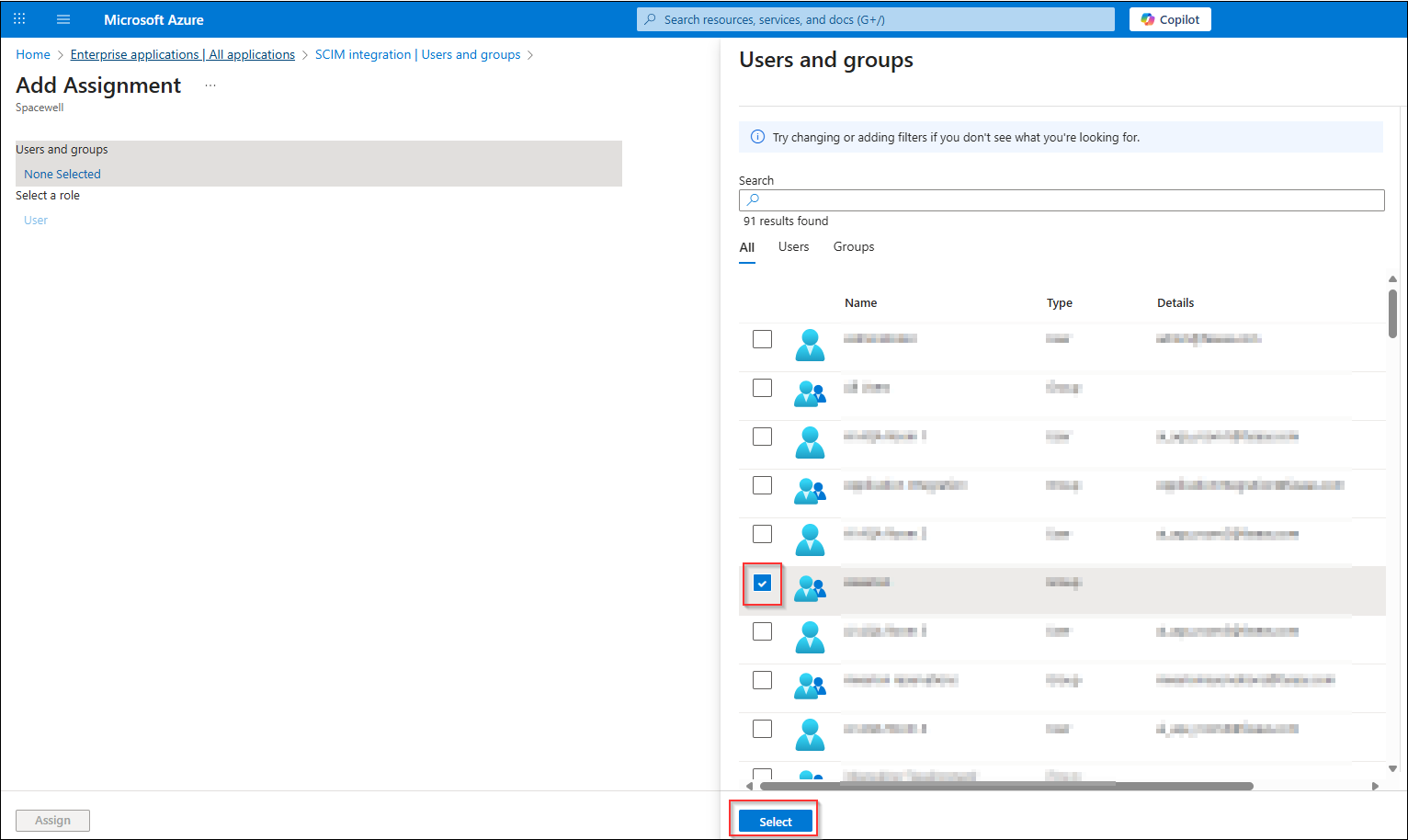The width and height of the screenshot is (1408, 840).
Task: Click the left arrow of the horizontal scrollbar
Action: point(749,786)
